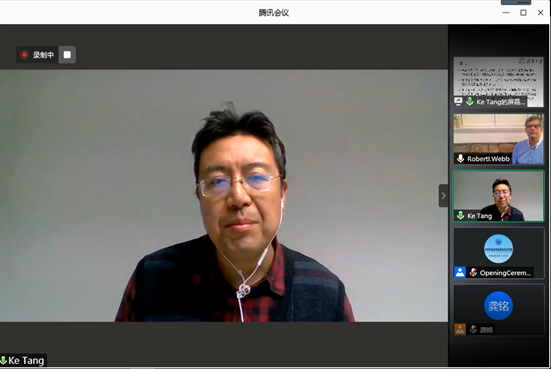Stop recording with the white square button
The width and height of the screenshot is (551, 369).
(67, 54)
